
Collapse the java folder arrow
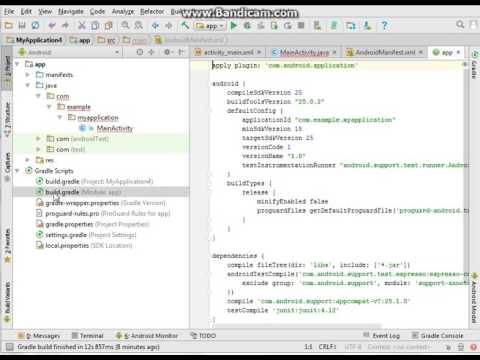point(28,85)
